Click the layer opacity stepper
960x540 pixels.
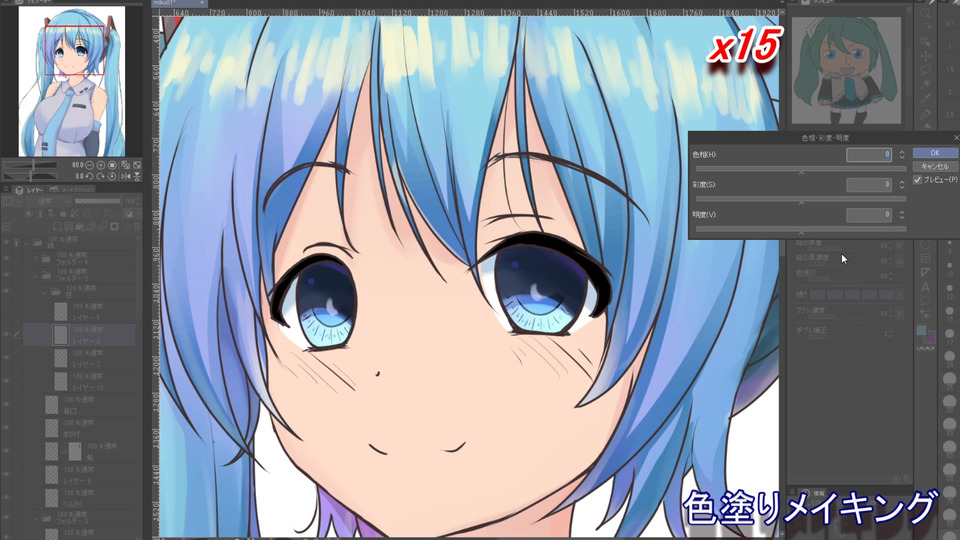tap(138, 201)
